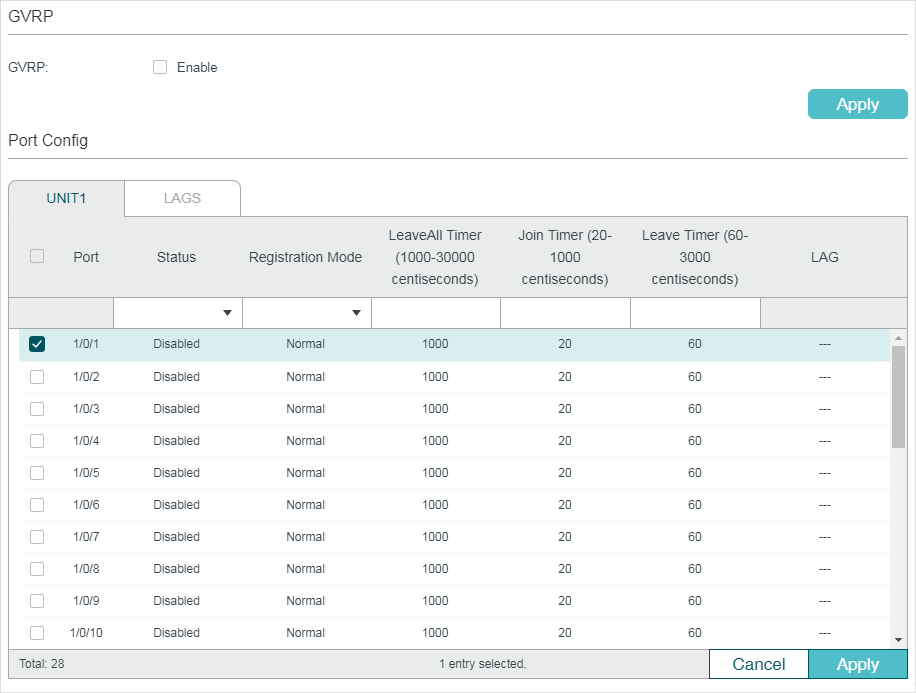Click Join Timer 20 in row 1/0/6
916x693 pixels.
point(565,505)
